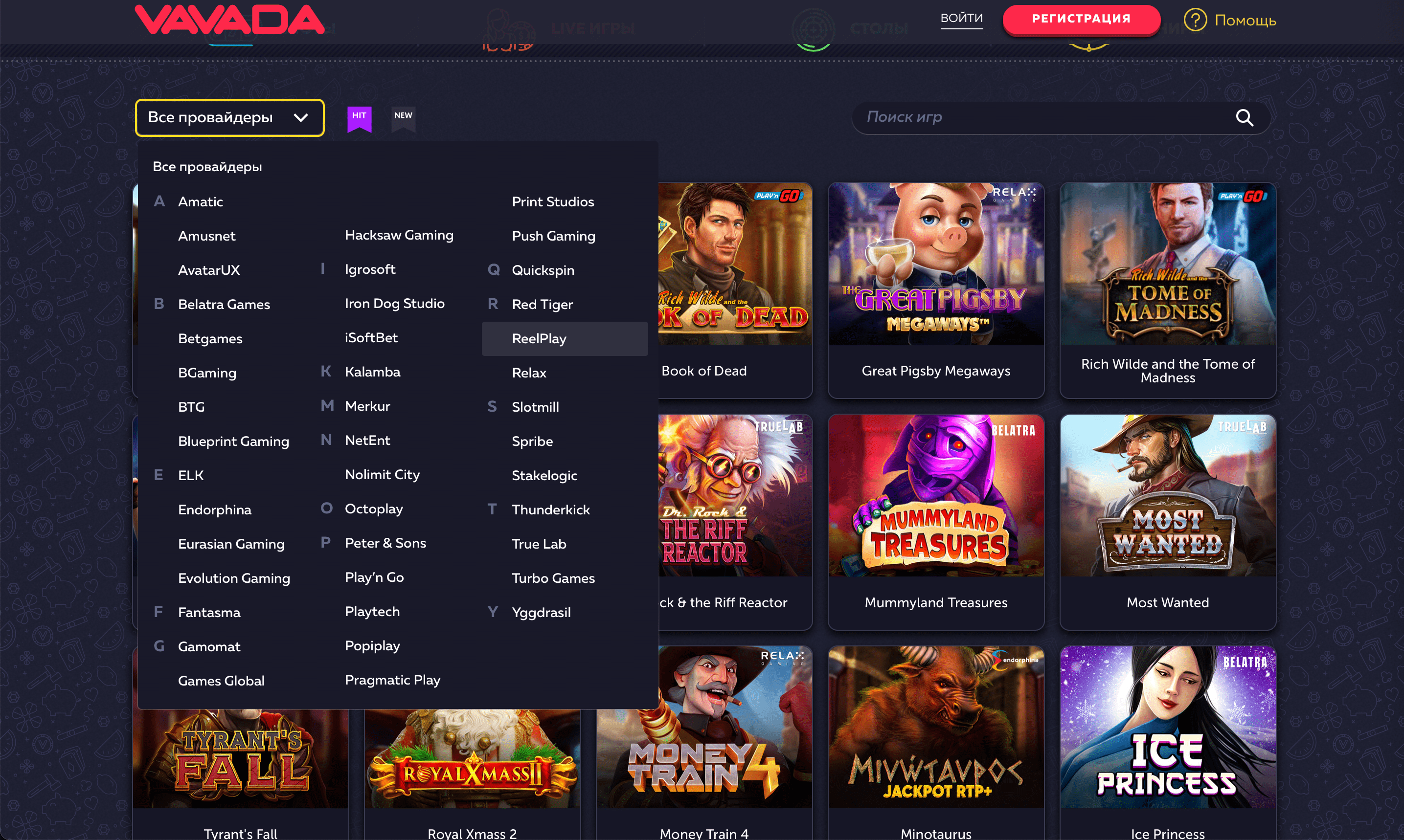
Task: Select Belatra Games provider
Action: coord(224,305)
